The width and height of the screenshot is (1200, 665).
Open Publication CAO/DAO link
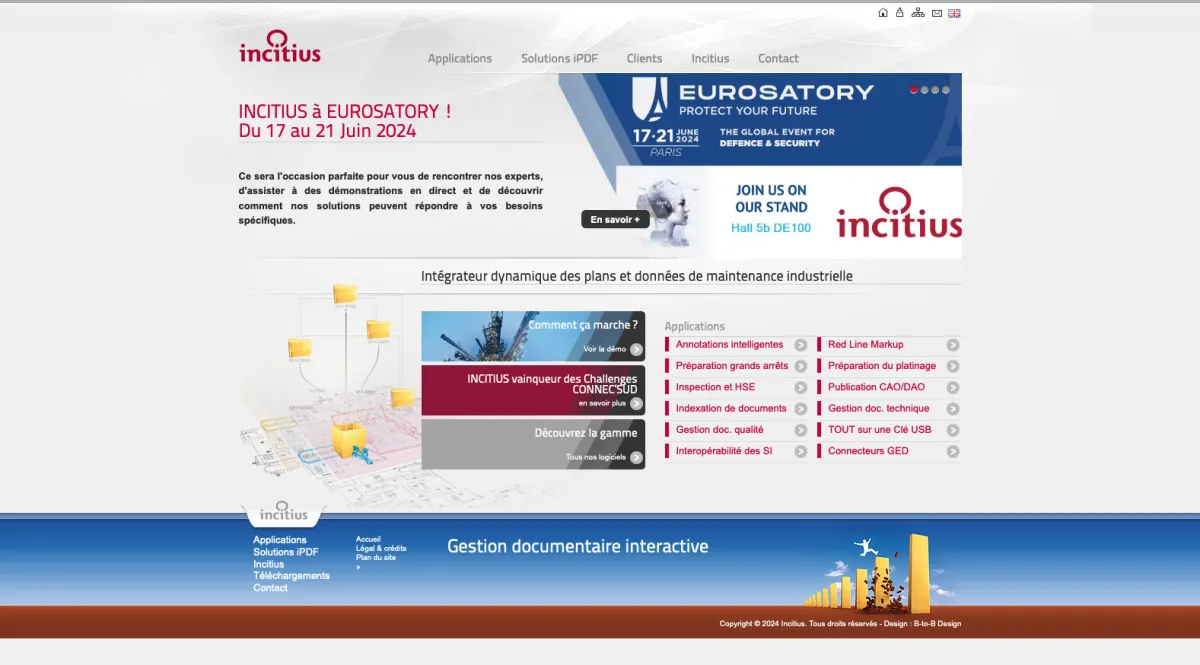[x=877, y=388]
